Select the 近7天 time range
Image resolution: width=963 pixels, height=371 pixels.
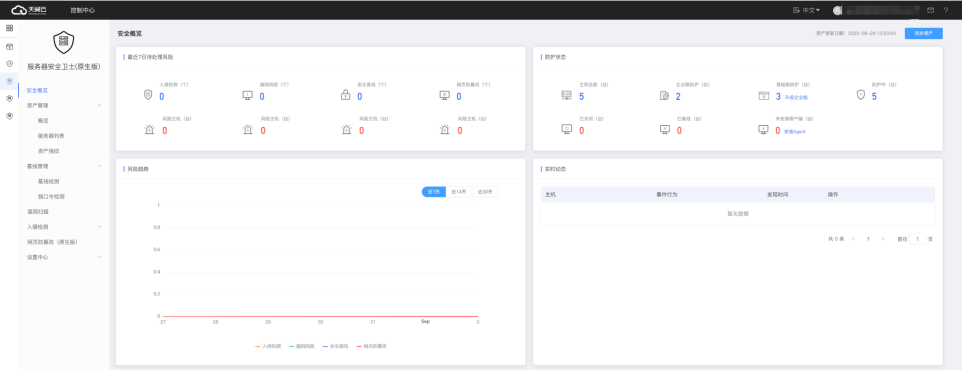coord(434,192)
